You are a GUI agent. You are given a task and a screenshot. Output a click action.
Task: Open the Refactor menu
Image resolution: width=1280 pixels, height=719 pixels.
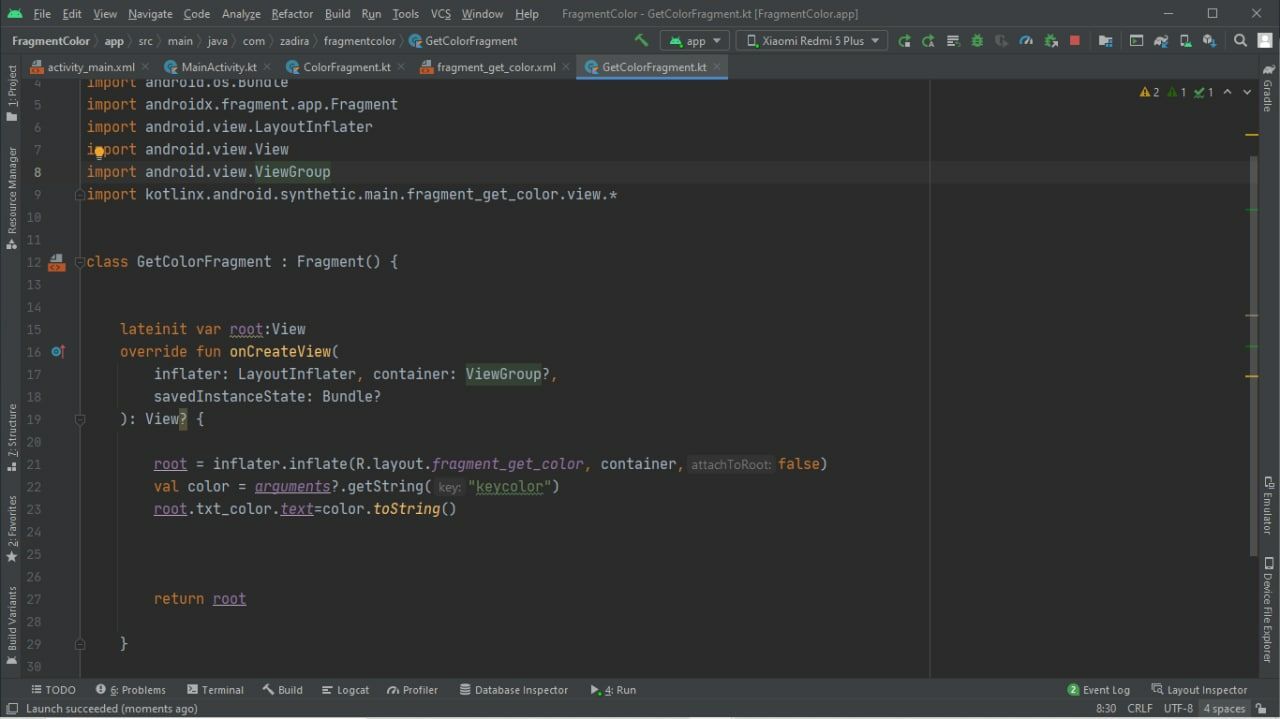coord(292,14)
